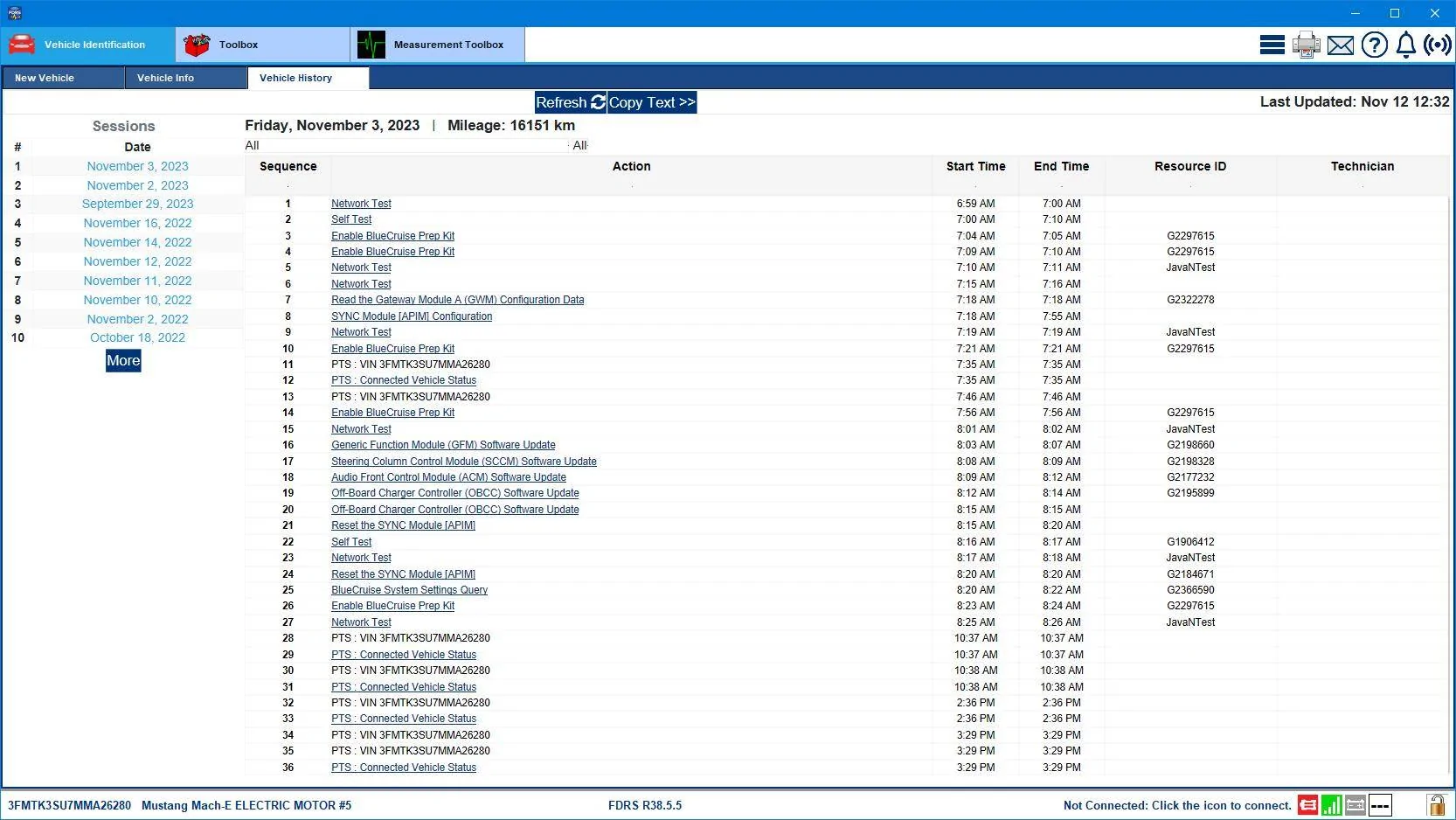Select session November 2, 2022

[137, 319]
